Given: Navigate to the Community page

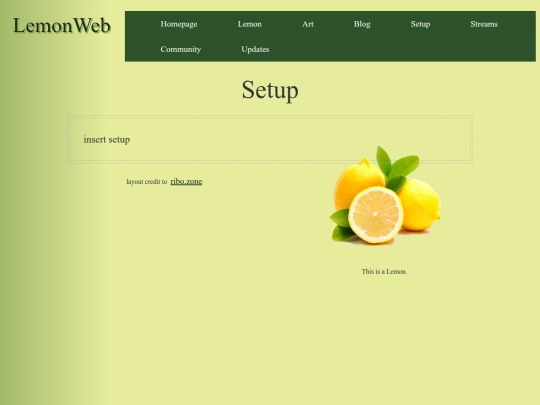Looking at the screenshot, I should click(180, 49).
